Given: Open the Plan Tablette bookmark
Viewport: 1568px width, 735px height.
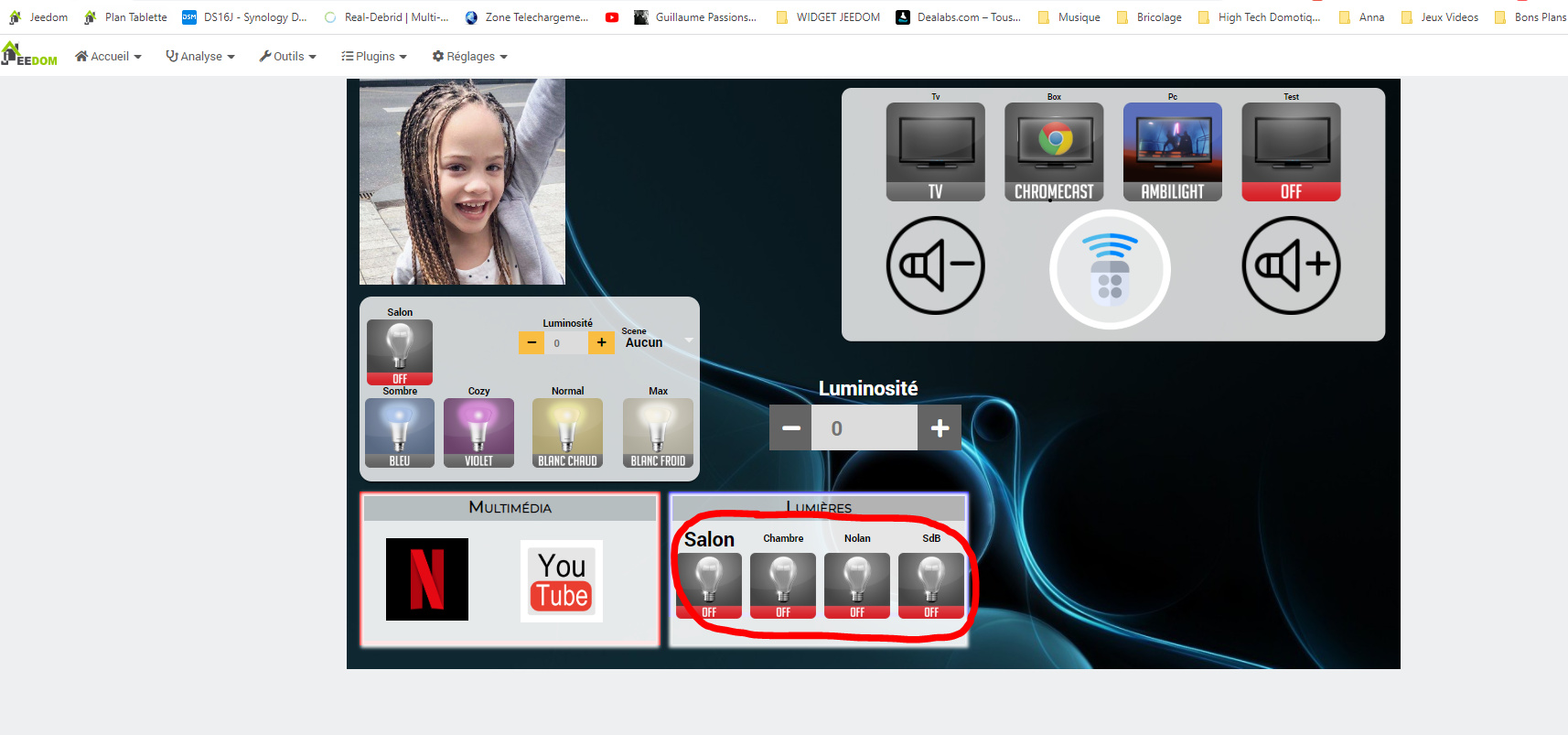Looking at the screenshot, I should (x=125, y=16).
